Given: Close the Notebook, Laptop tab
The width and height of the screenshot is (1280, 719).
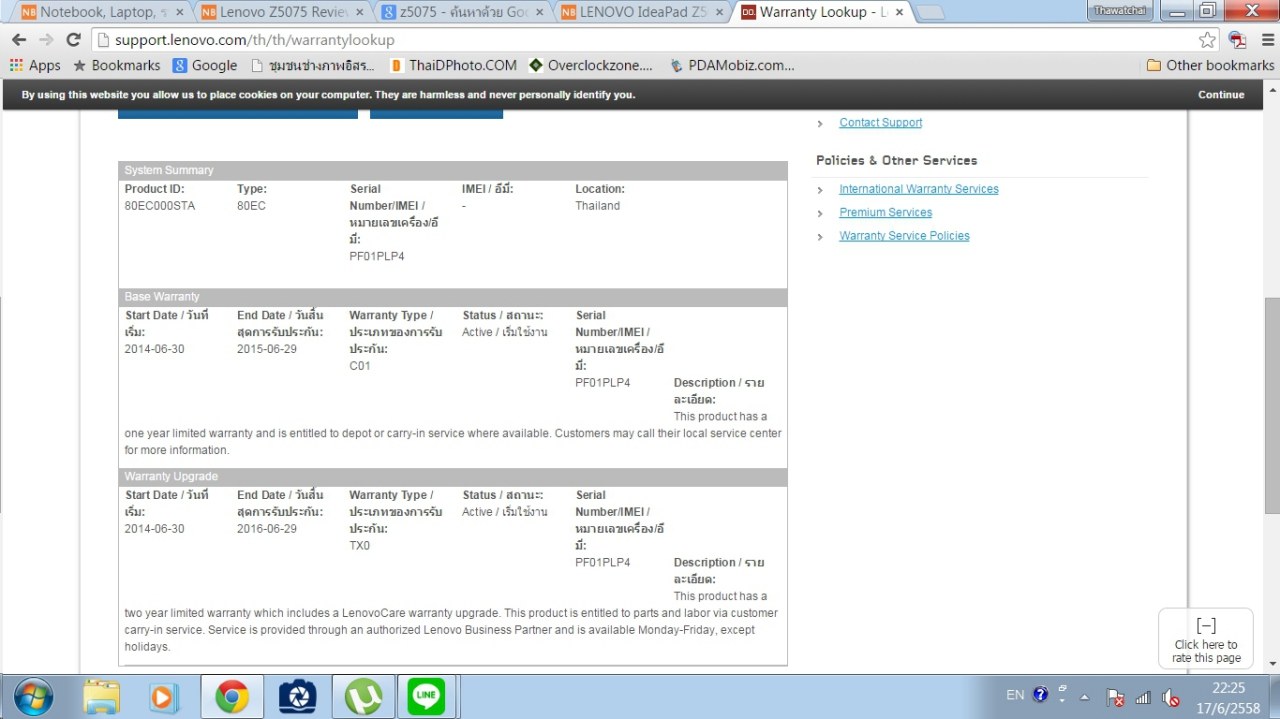Looking at the screenshot, I should (x=178, y=13).
